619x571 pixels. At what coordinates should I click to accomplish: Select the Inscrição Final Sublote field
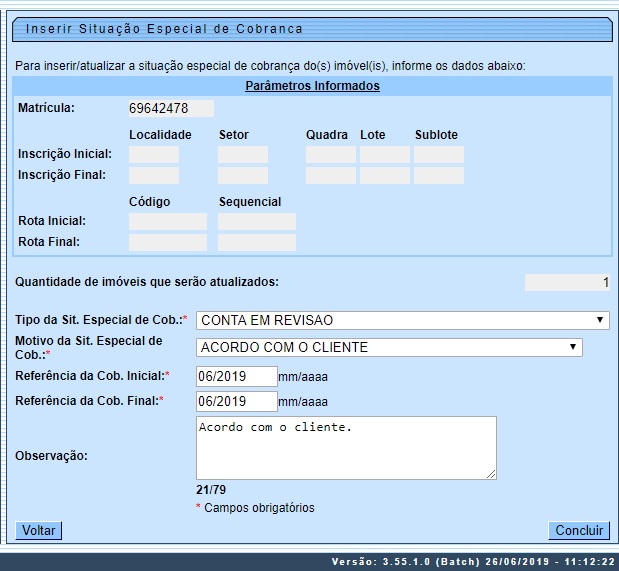(439, 176)
